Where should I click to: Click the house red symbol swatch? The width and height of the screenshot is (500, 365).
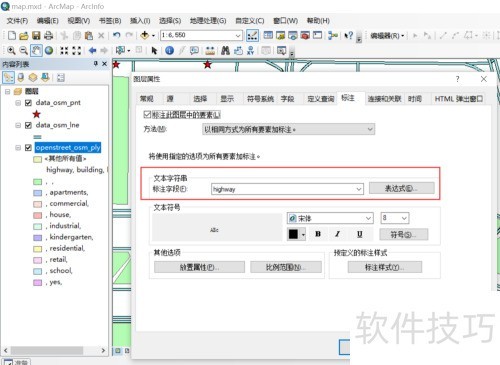(38, 215)
